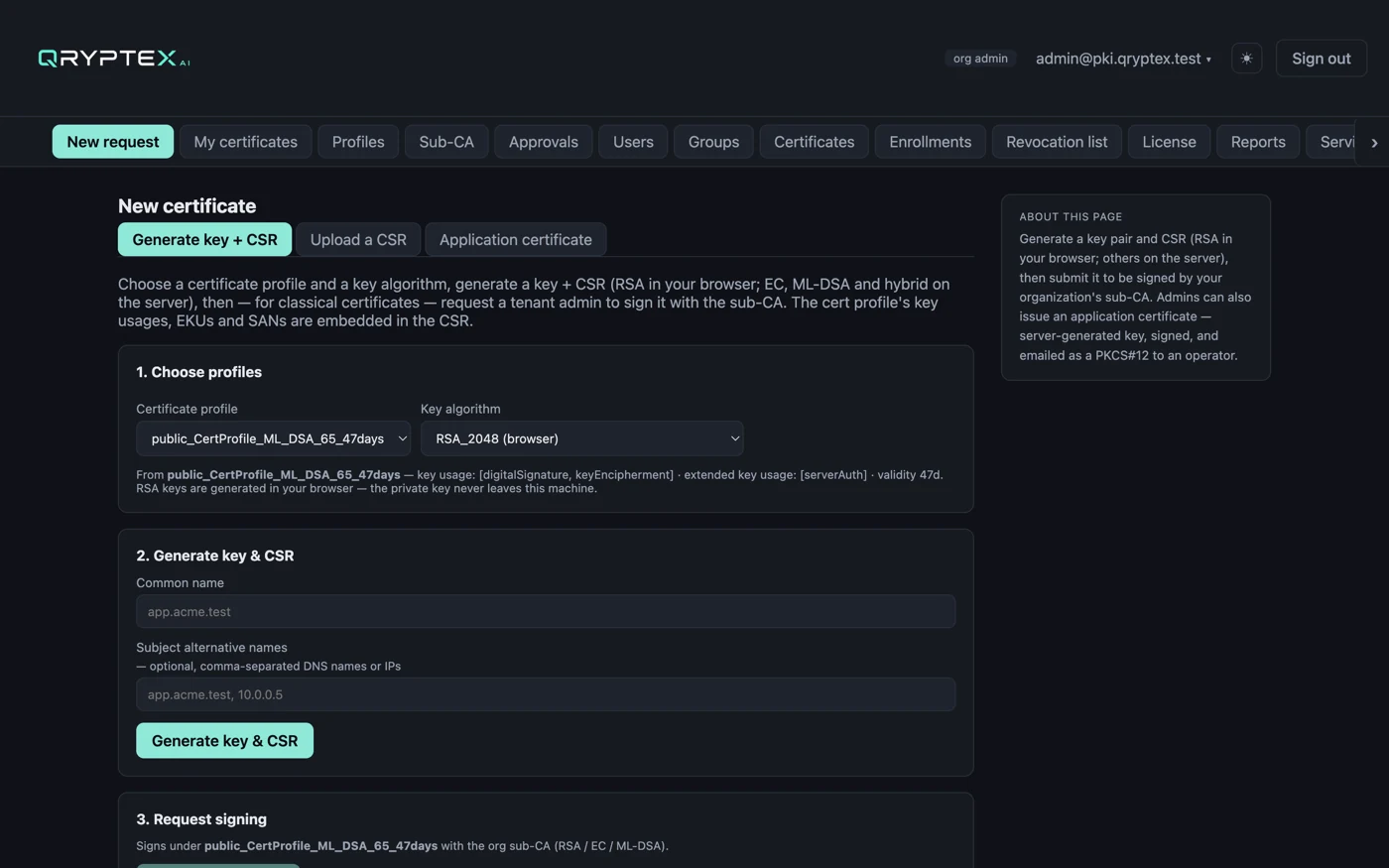The height and width of the screenshot is (868, 1389).
Task: Open the Sub-CA tab
Action: pos(446,142)
